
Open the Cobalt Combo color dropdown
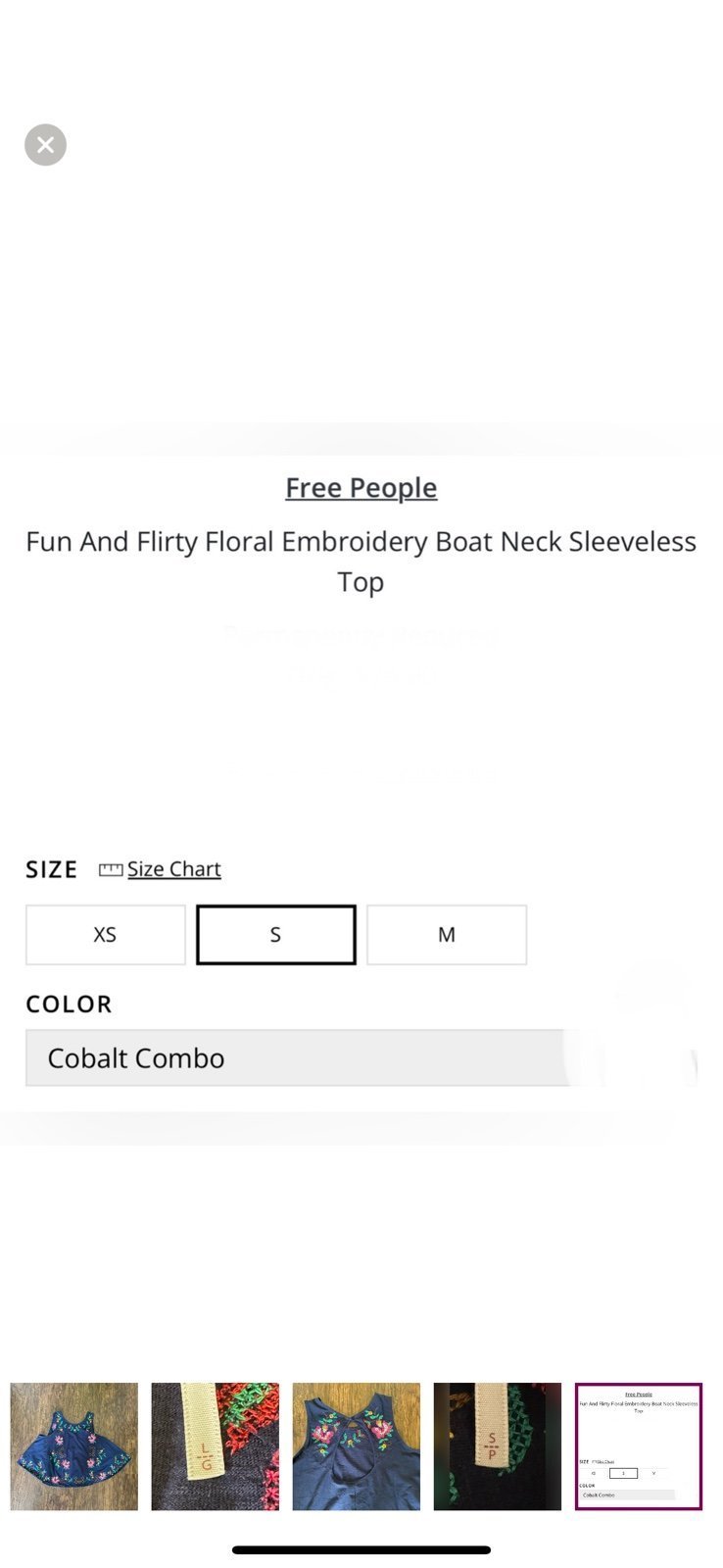pyautogui.click(x=361, y=1057)
